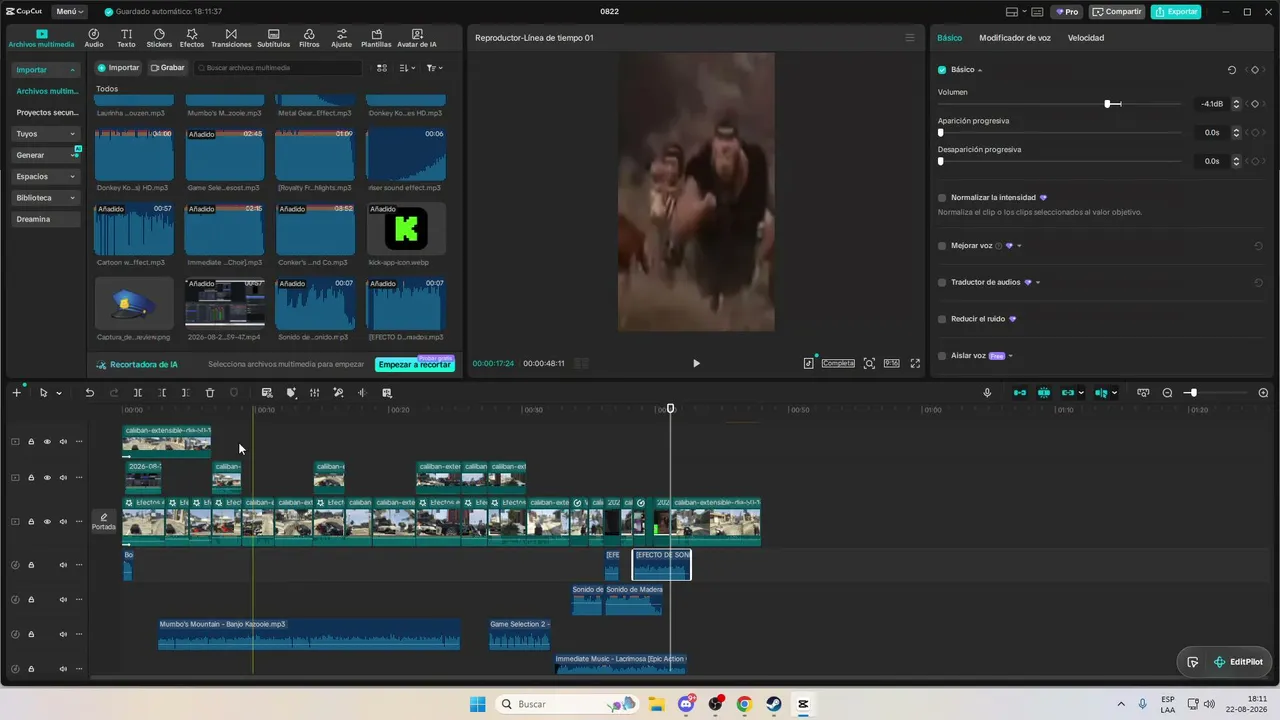Open the Discord icon in the taskbar
Viewport: 1280px width, 720px height.
(x=686, y=704)
